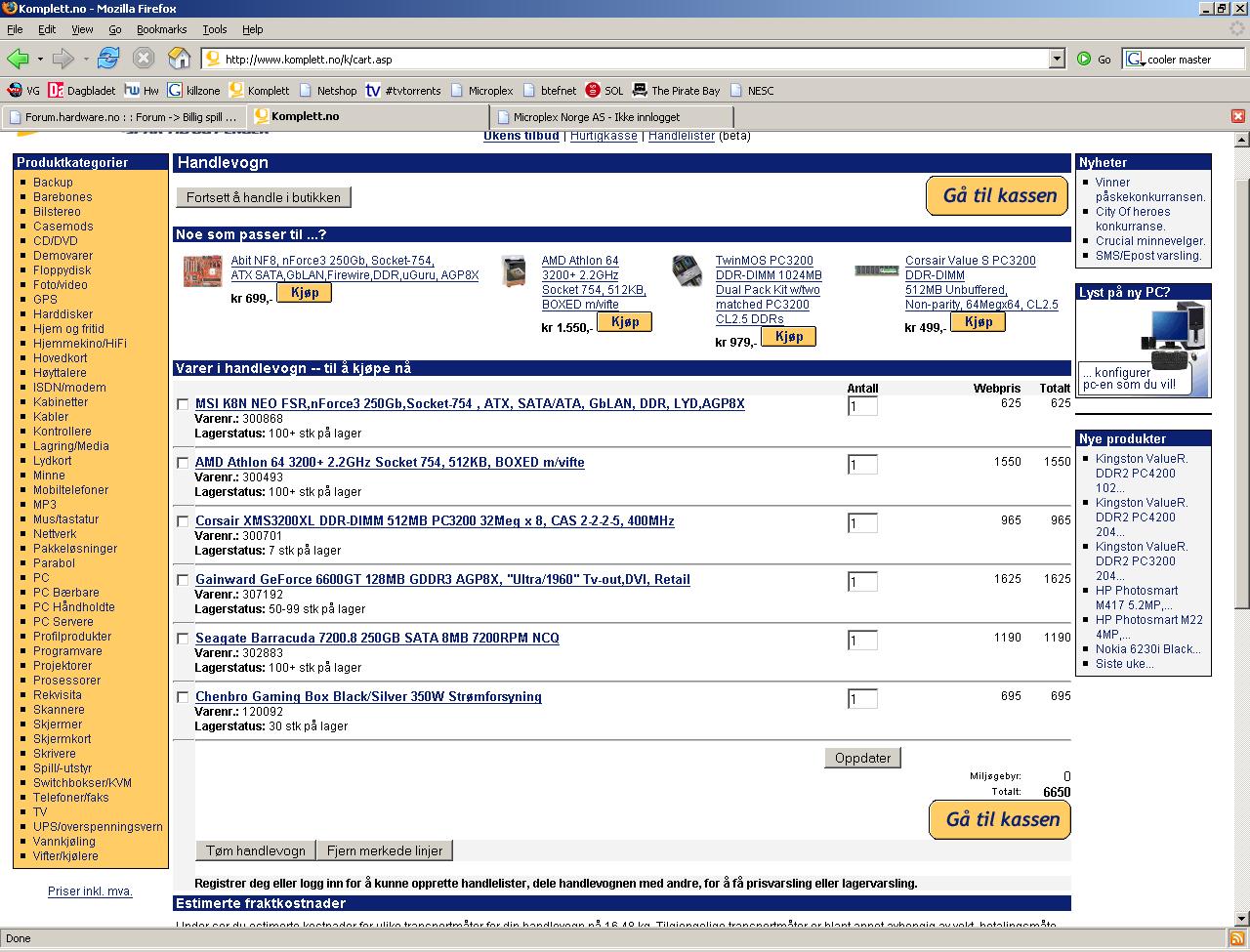Open the Hw bookmark
Screen dimensions: 1250x952
click(142, 91)
